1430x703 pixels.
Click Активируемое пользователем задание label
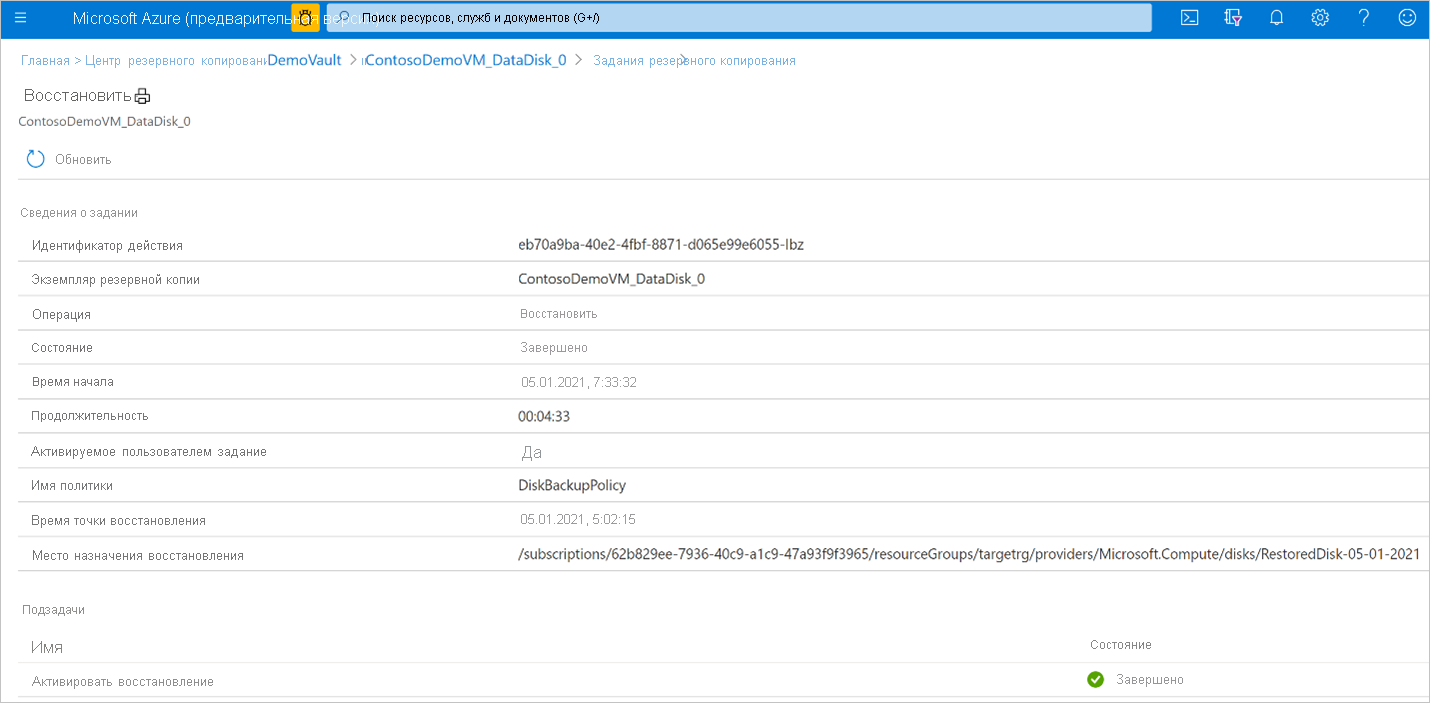click(x=149, y=452)
